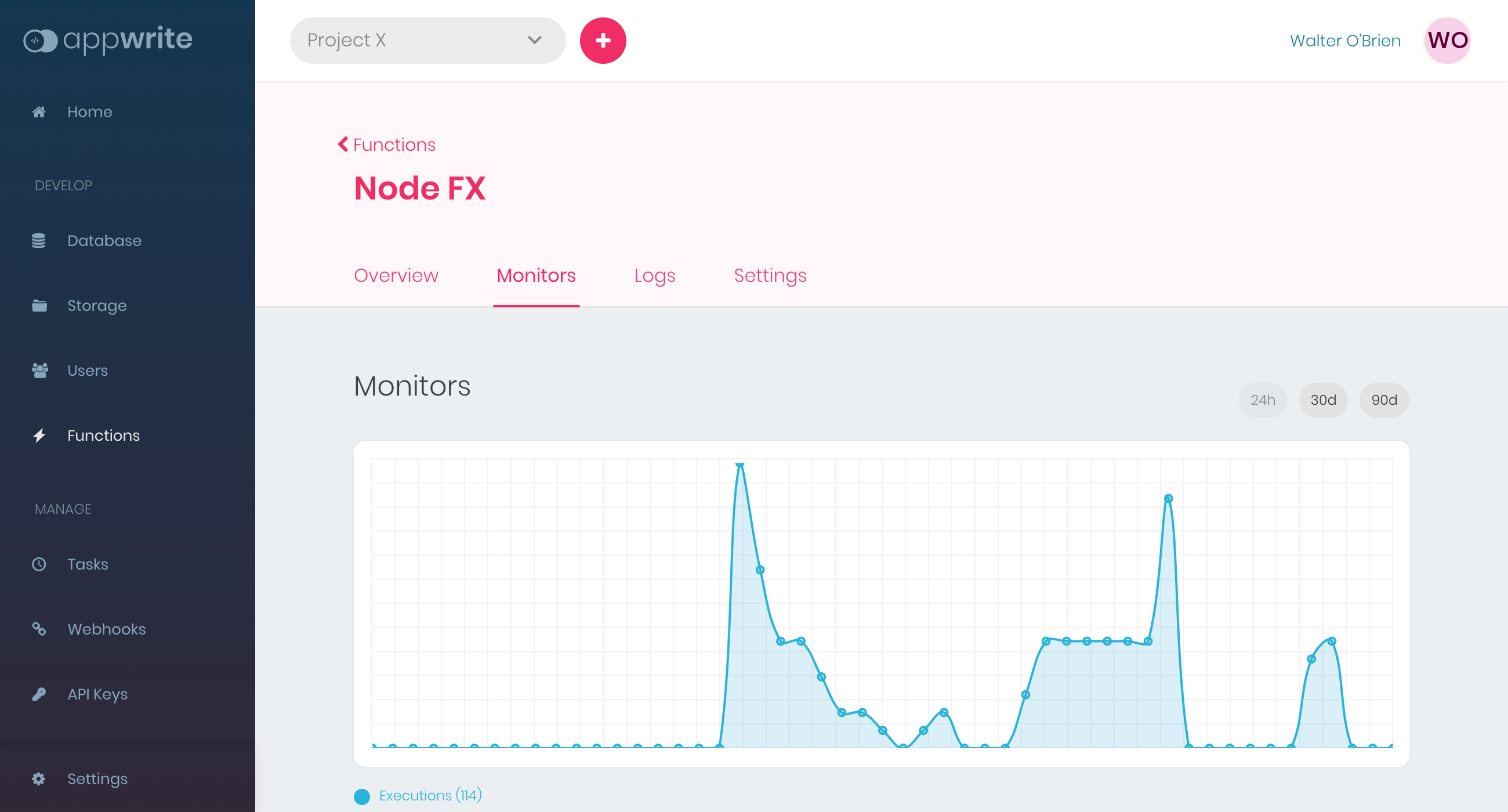Click the Storage folder icon
The height and width of the screenshot is (812, 1508).
point(39,306)
